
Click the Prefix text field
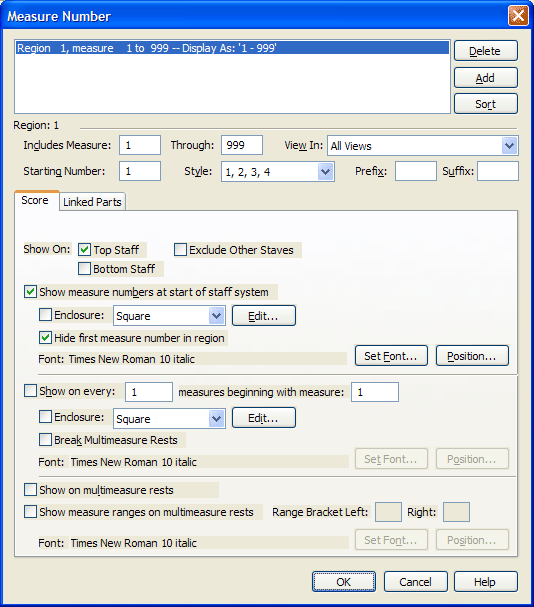pos(416,171)
